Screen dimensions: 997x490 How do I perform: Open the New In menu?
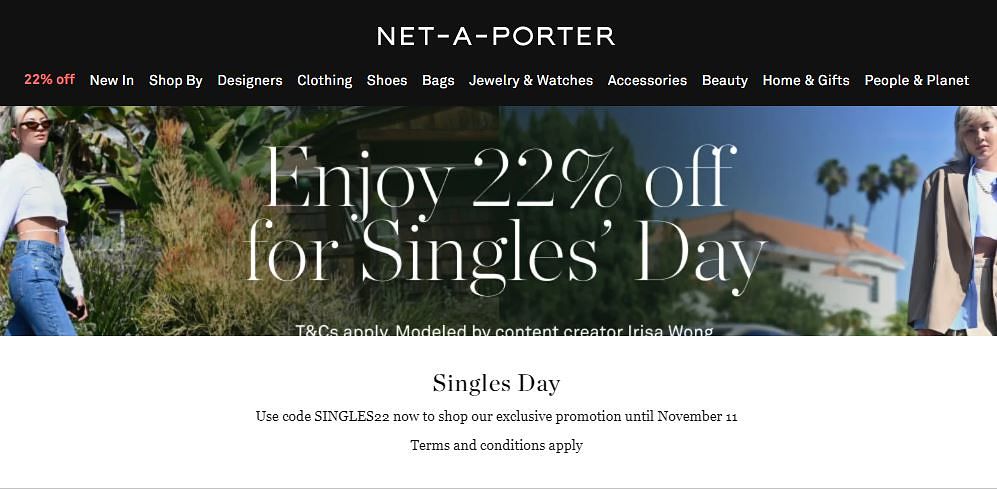(x=111, y=80)
